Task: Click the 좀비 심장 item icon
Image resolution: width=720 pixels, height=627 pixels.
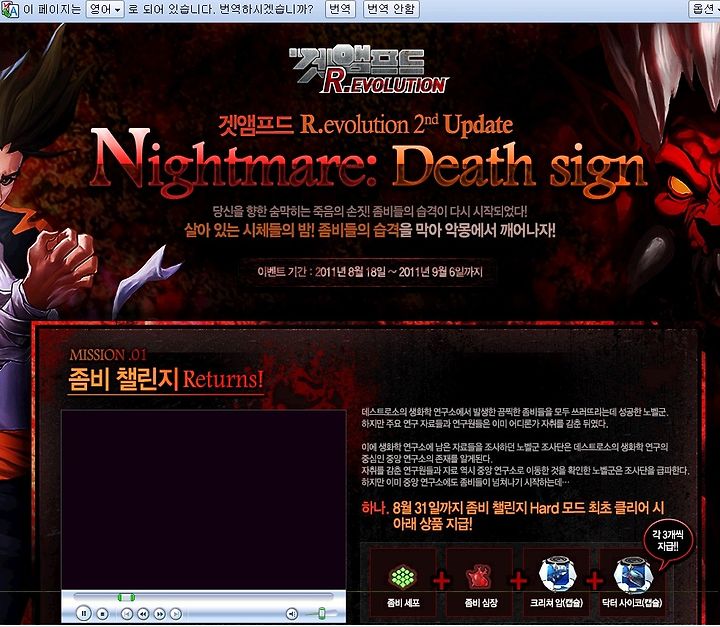Action: click(478, 577)
